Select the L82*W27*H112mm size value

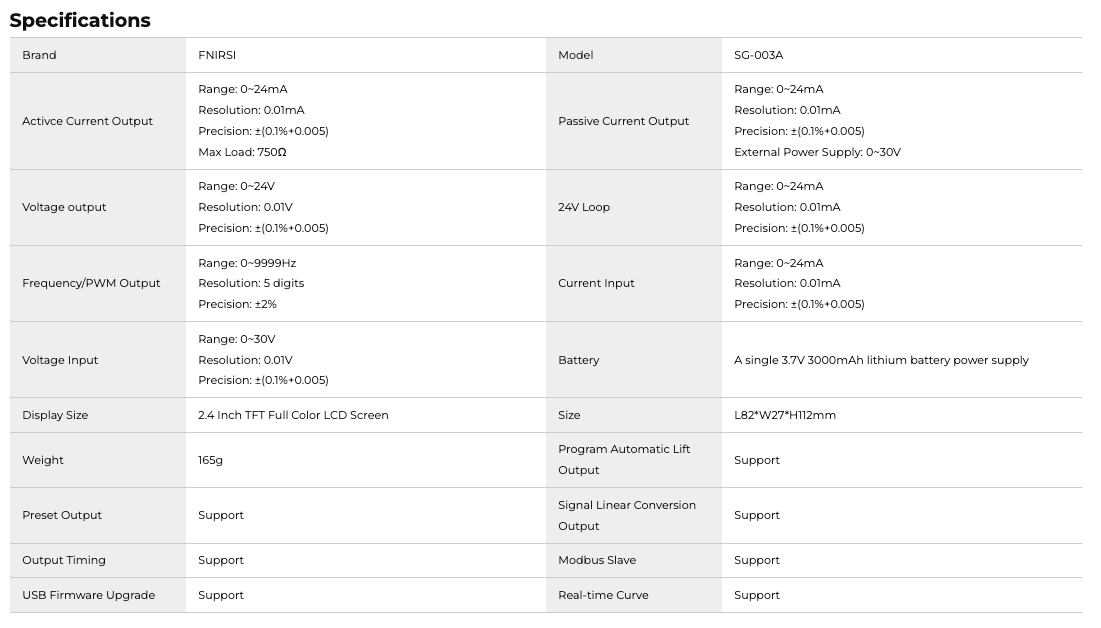pyautogui.click(x=784, y=415)
